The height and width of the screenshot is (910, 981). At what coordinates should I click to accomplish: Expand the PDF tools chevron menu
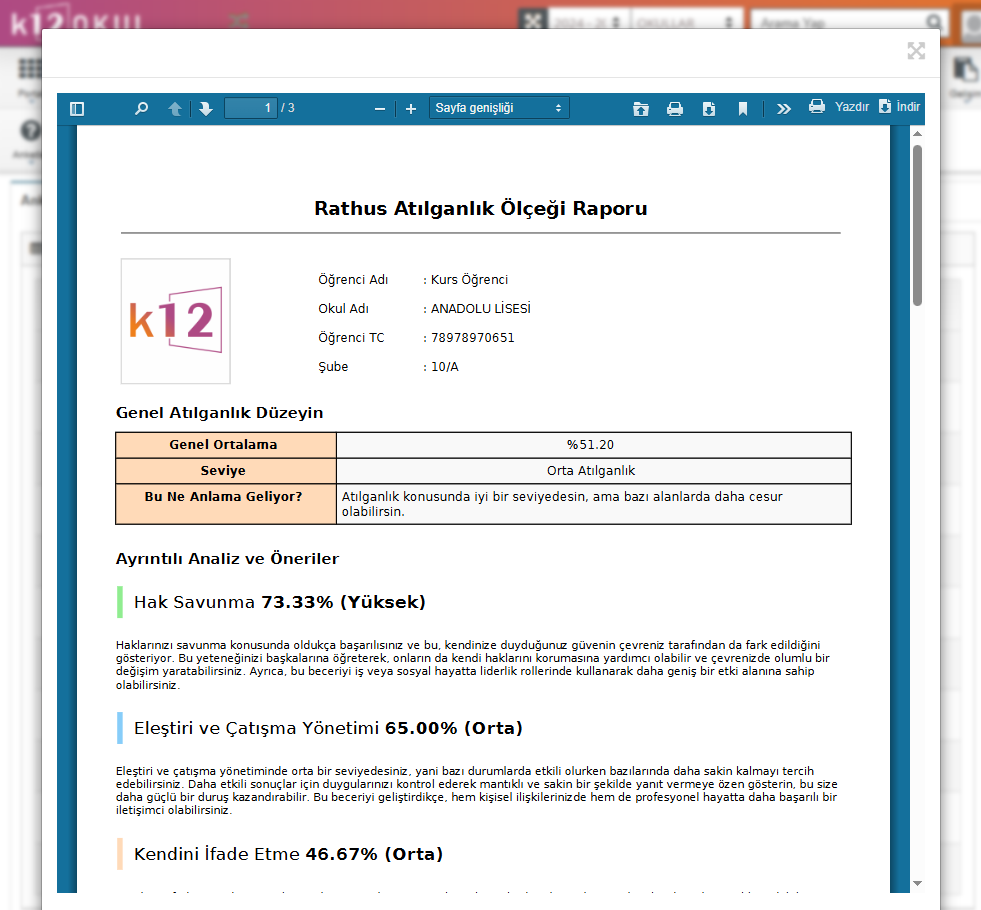[784, 109]
